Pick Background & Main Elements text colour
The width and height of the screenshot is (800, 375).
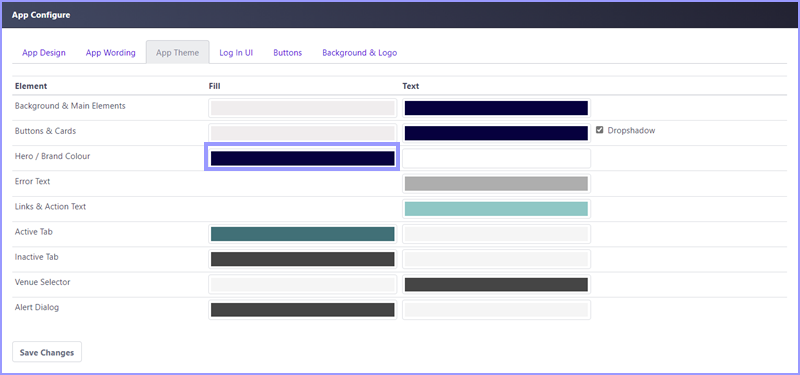pyautogui.click(x=496, y=108)
